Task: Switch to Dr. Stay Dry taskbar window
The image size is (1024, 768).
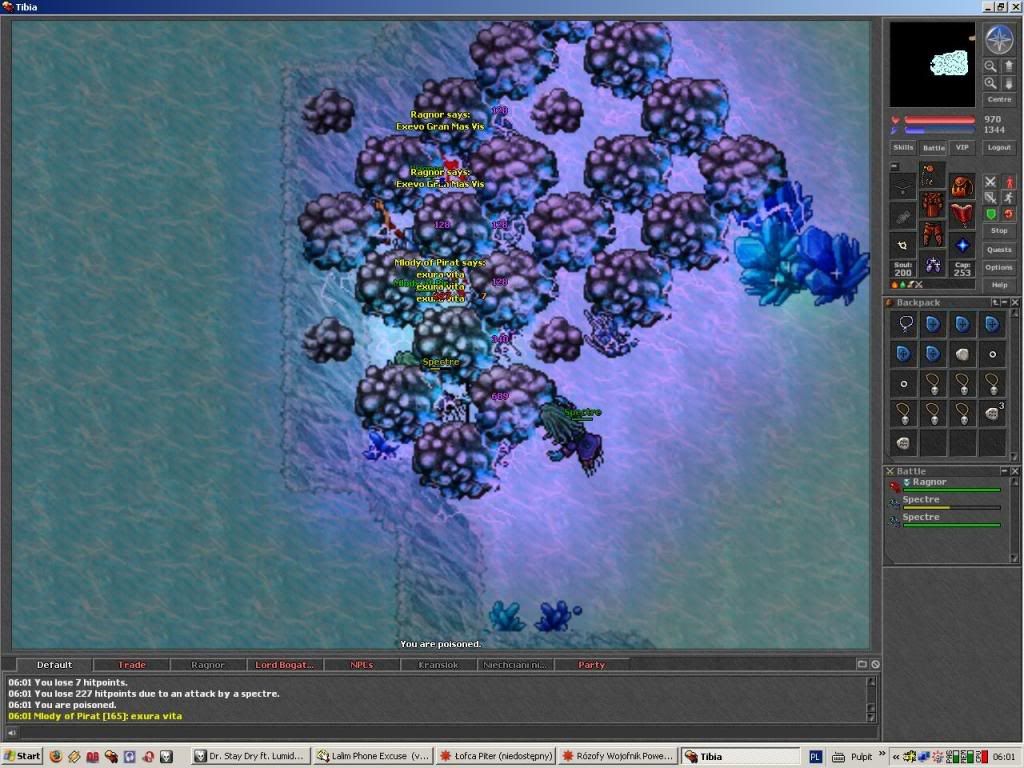Action: click(251, 756)
